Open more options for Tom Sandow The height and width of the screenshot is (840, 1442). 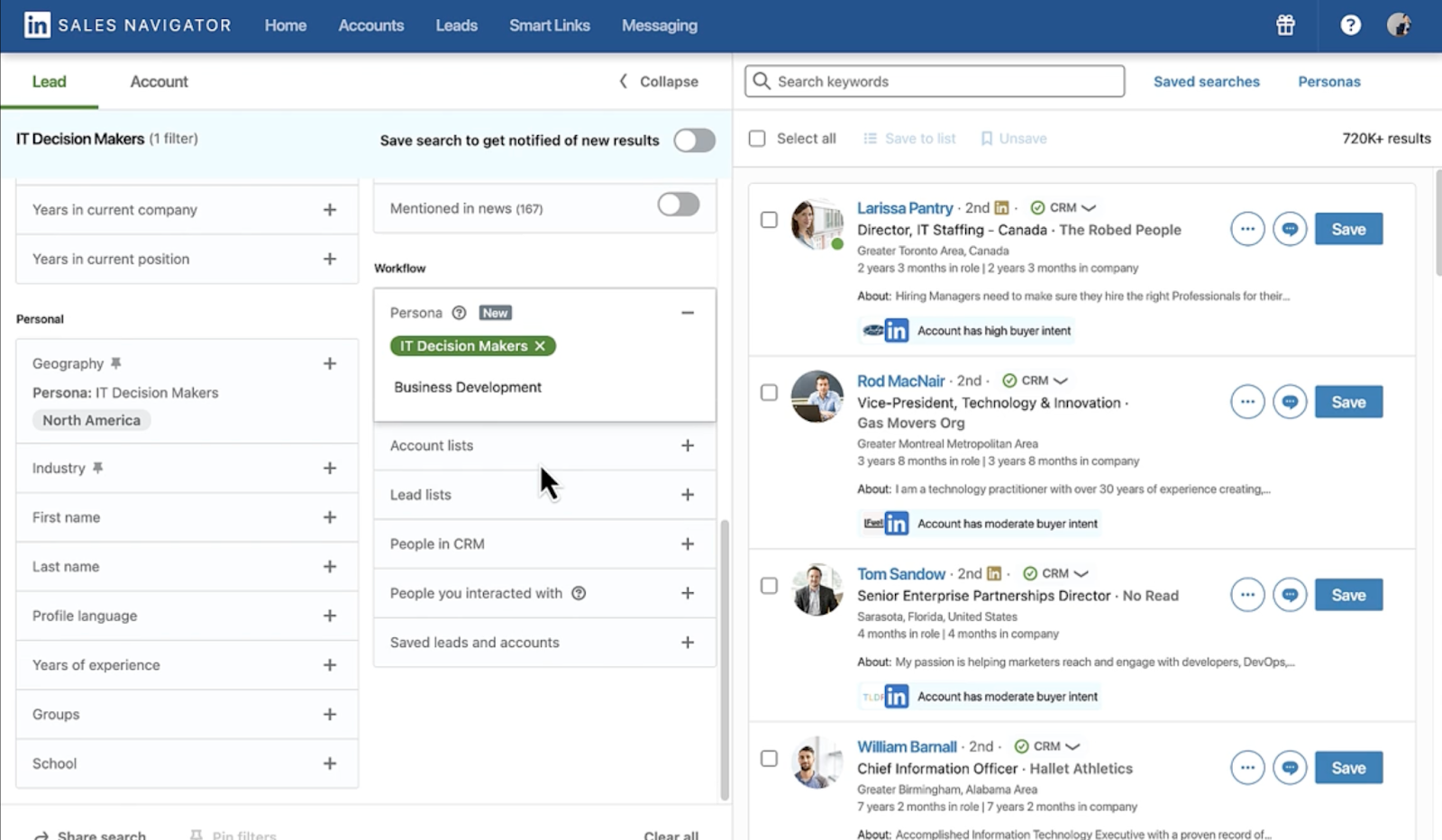coord(1247,595)
